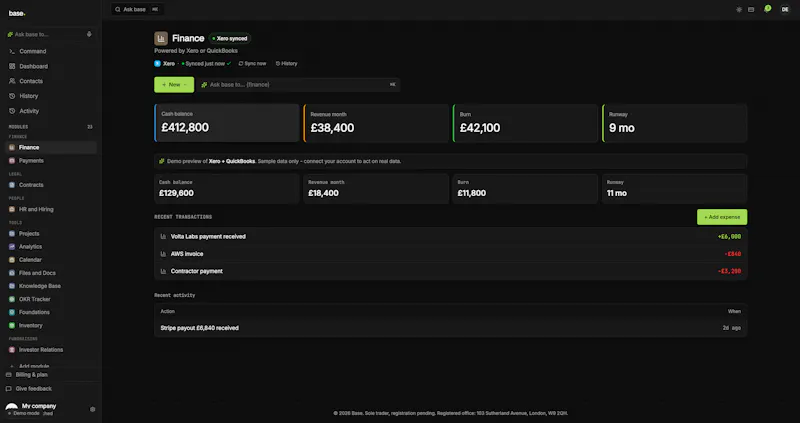Open the Contractor payment transaction
Image resolution: width=800 pixels, height=423 pixels.
coord(451,271)
